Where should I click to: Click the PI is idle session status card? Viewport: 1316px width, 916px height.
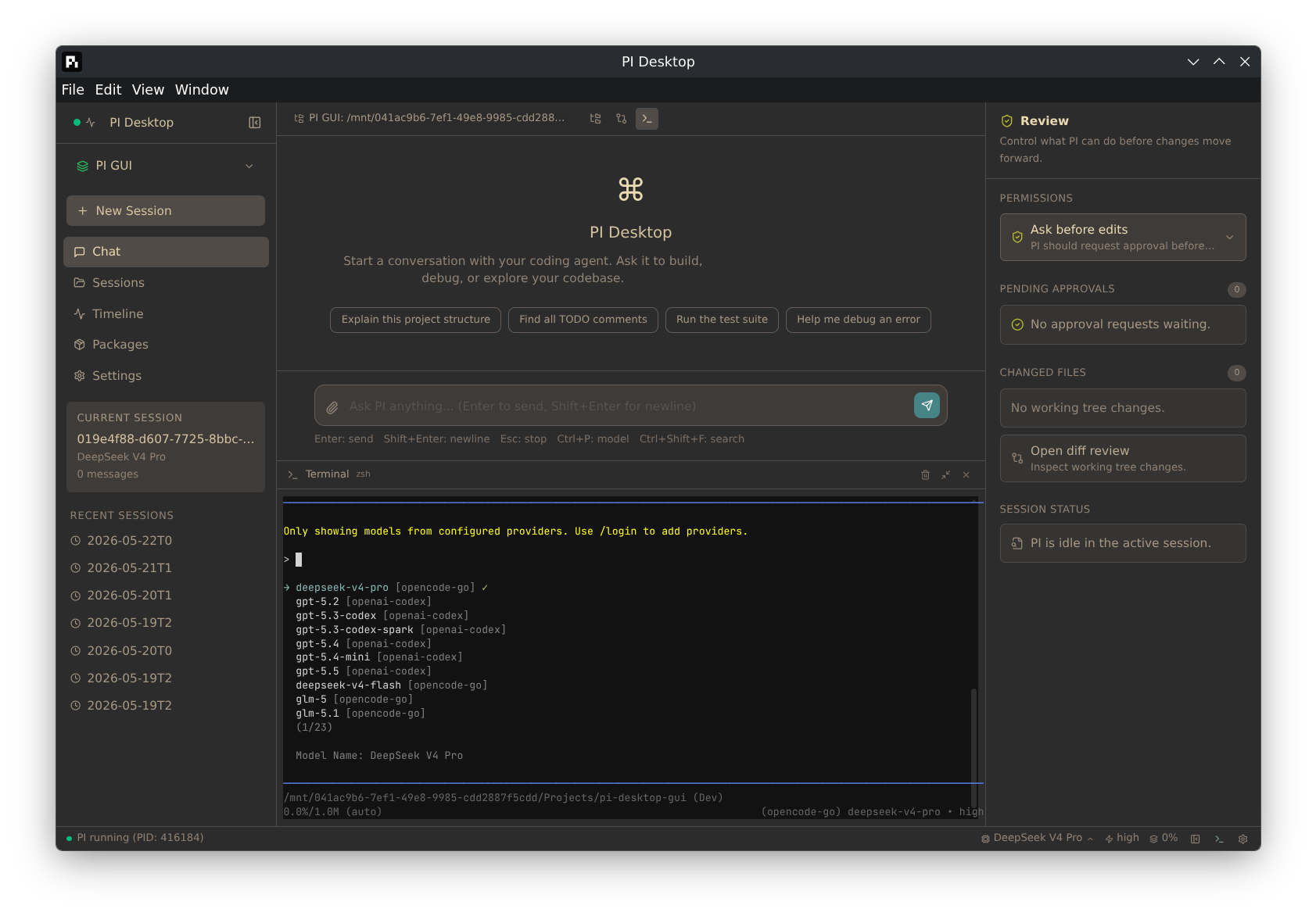coord(1123,543)
